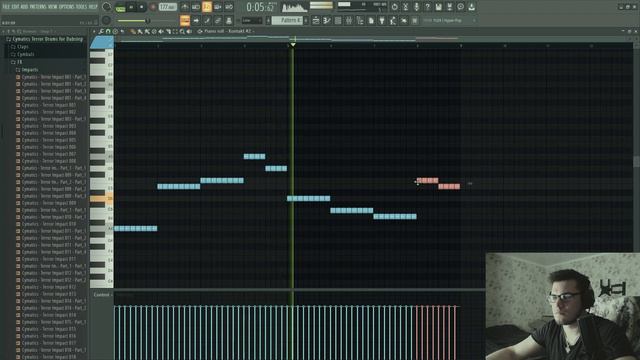Click the highest blue note in piano roll

(254, 156)
